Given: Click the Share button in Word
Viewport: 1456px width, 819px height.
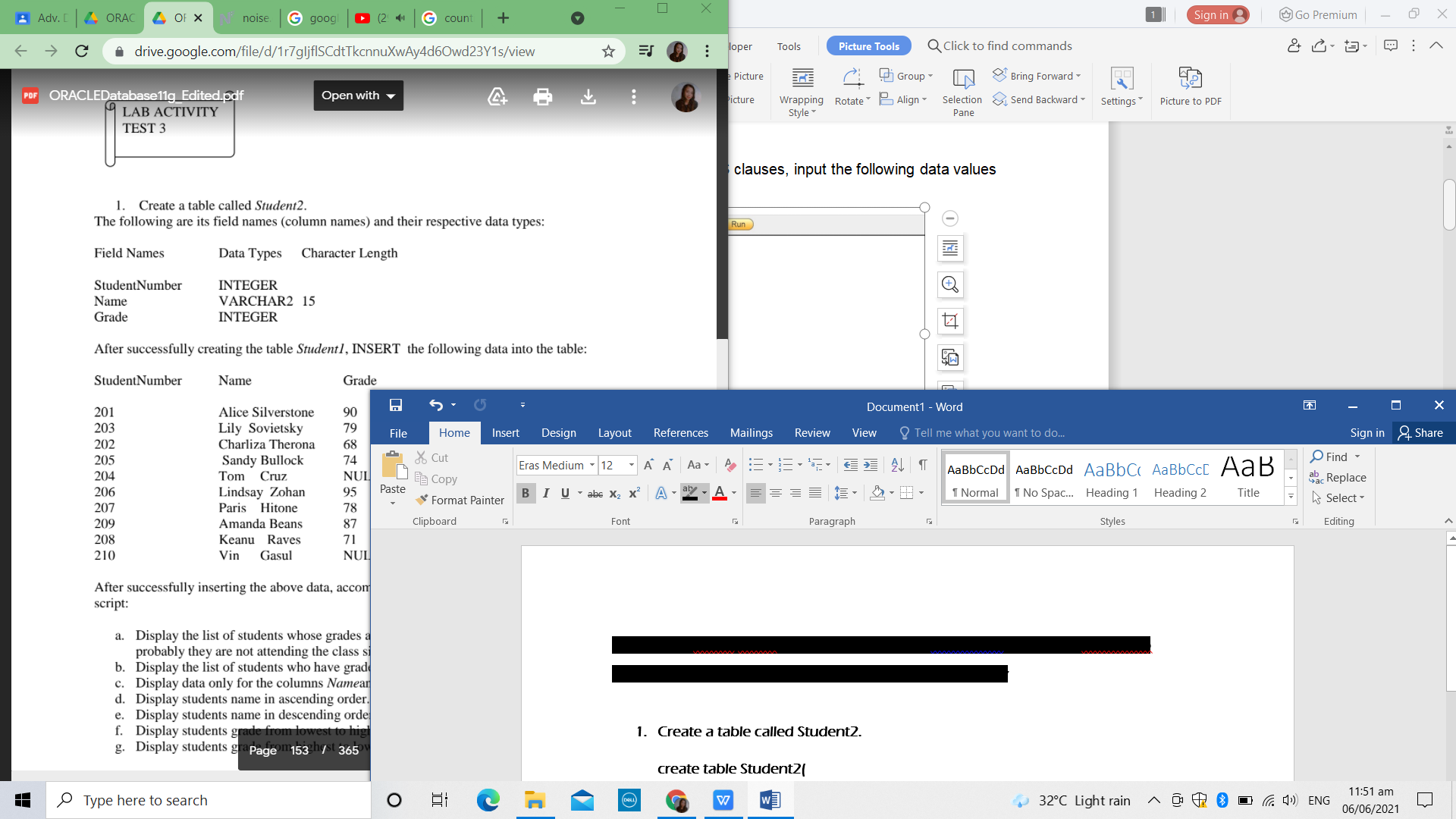Looking at the screenshot, I should [1421, 433].
